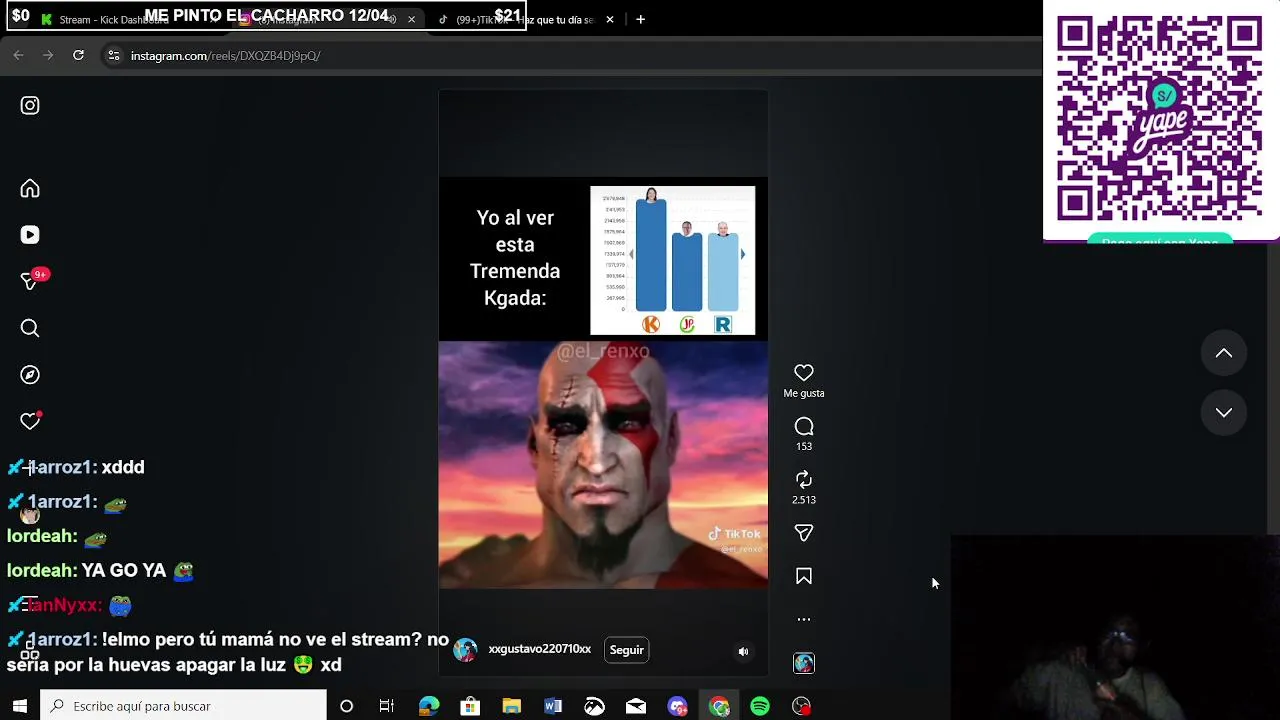Open Instagram notifications heart in sidebar
This screenshot has height=720, width=1280.
click(30, 421)
